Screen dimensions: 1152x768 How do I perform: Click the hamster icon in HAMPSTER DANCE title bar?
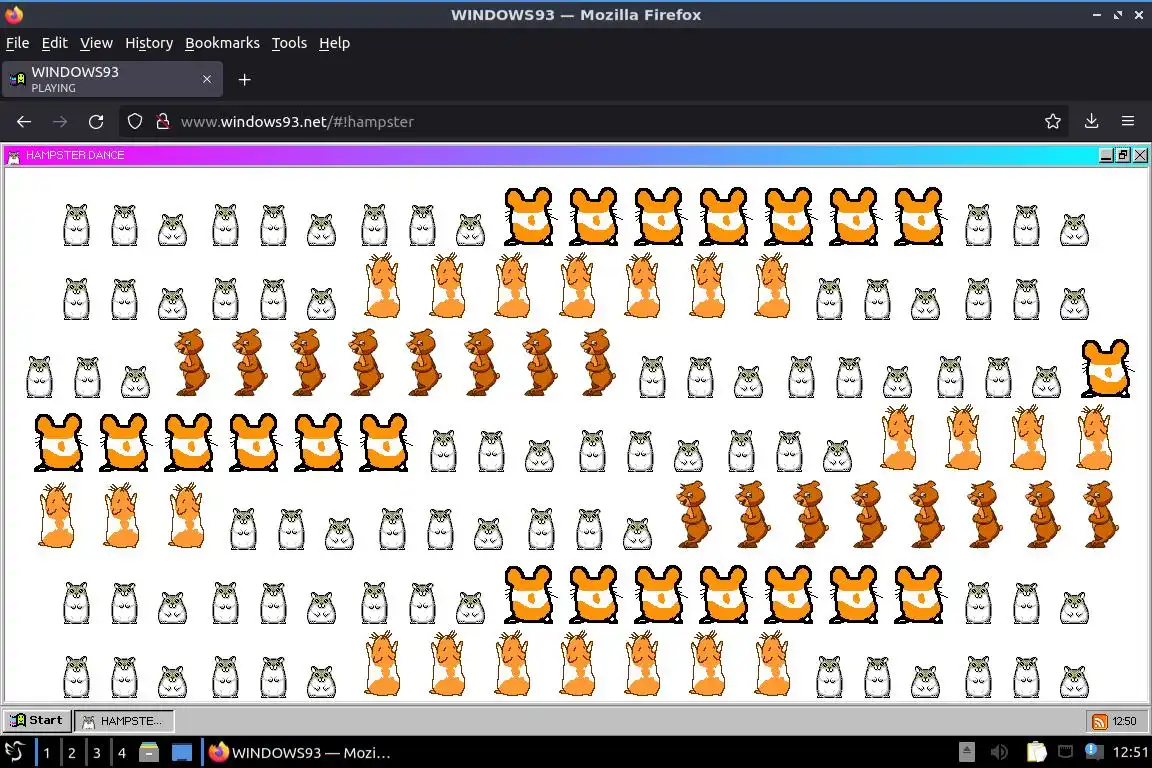pyautogui.click(x=13, y=156)
